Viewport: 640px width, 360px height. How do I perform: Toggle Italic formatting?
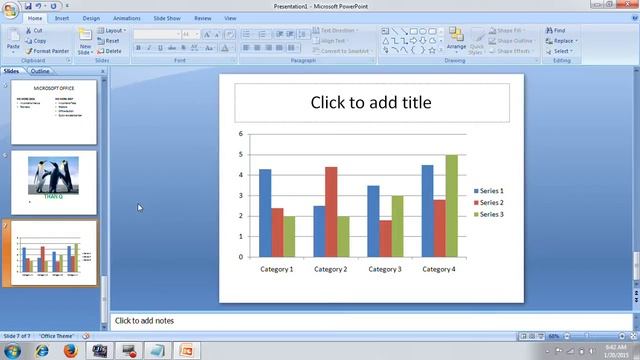[149, 48]
